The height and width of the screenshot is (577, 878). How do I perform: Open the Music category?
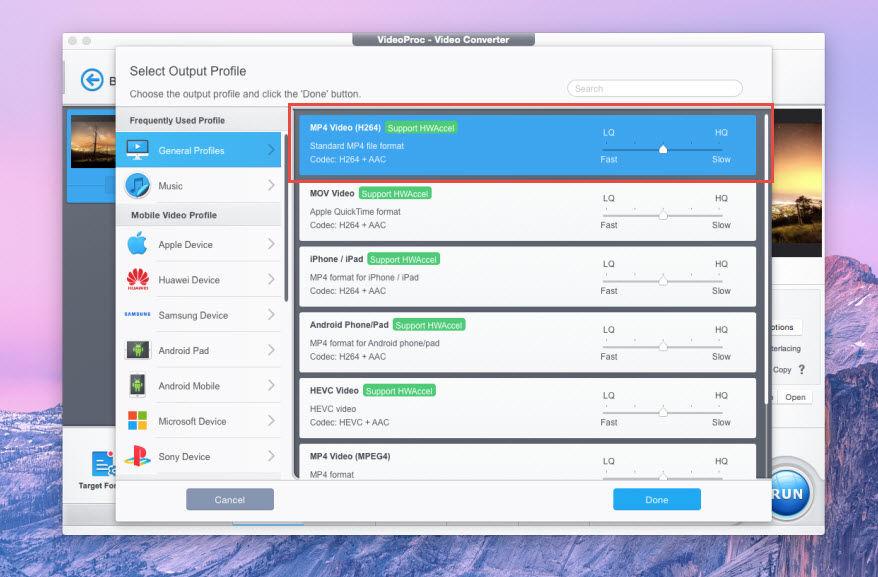pyautogui.click(x=199, y=185)
